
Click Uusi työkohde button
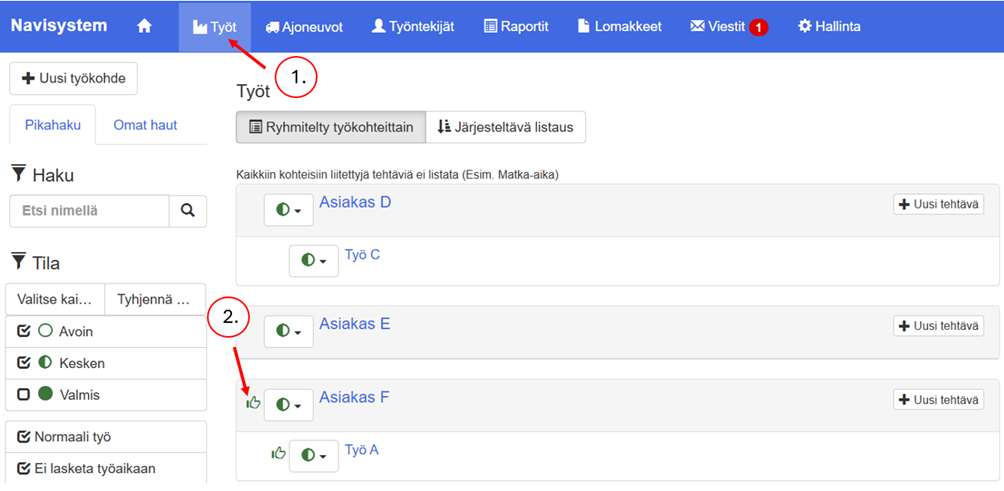click(x=74, y=78)
